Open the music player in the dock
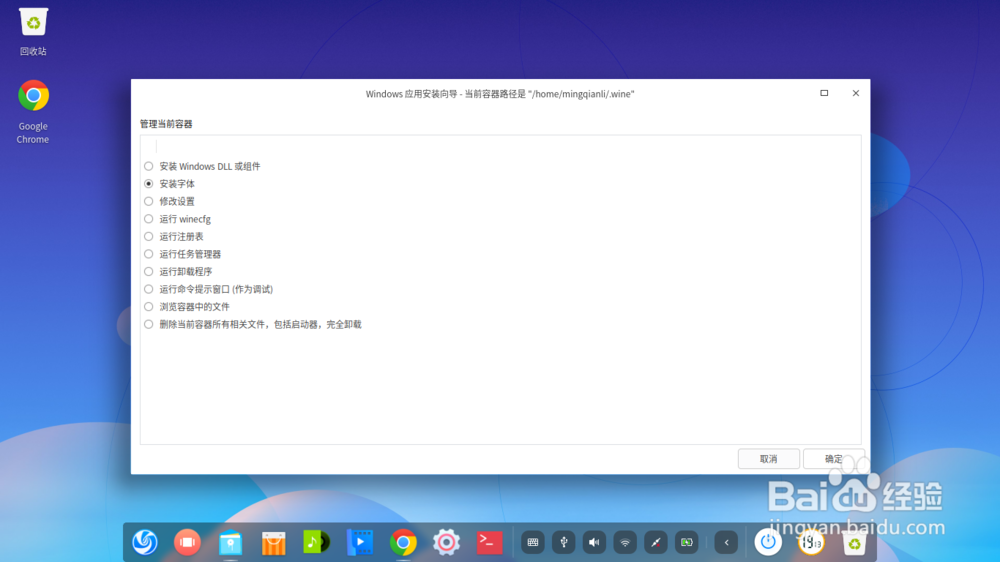 [316, 542]
